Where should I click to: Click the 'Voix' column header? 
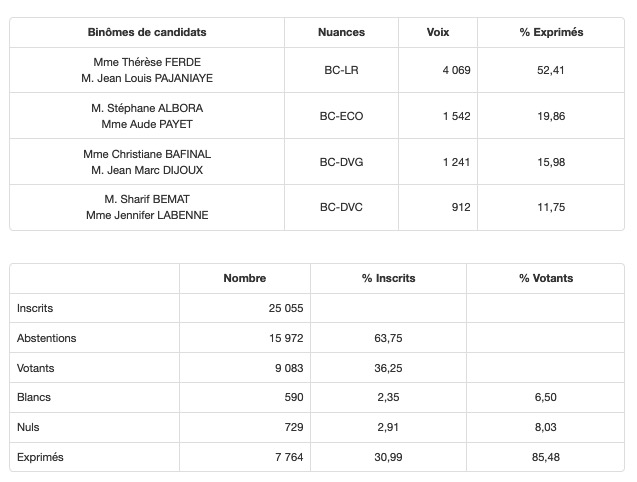point(438,32)
